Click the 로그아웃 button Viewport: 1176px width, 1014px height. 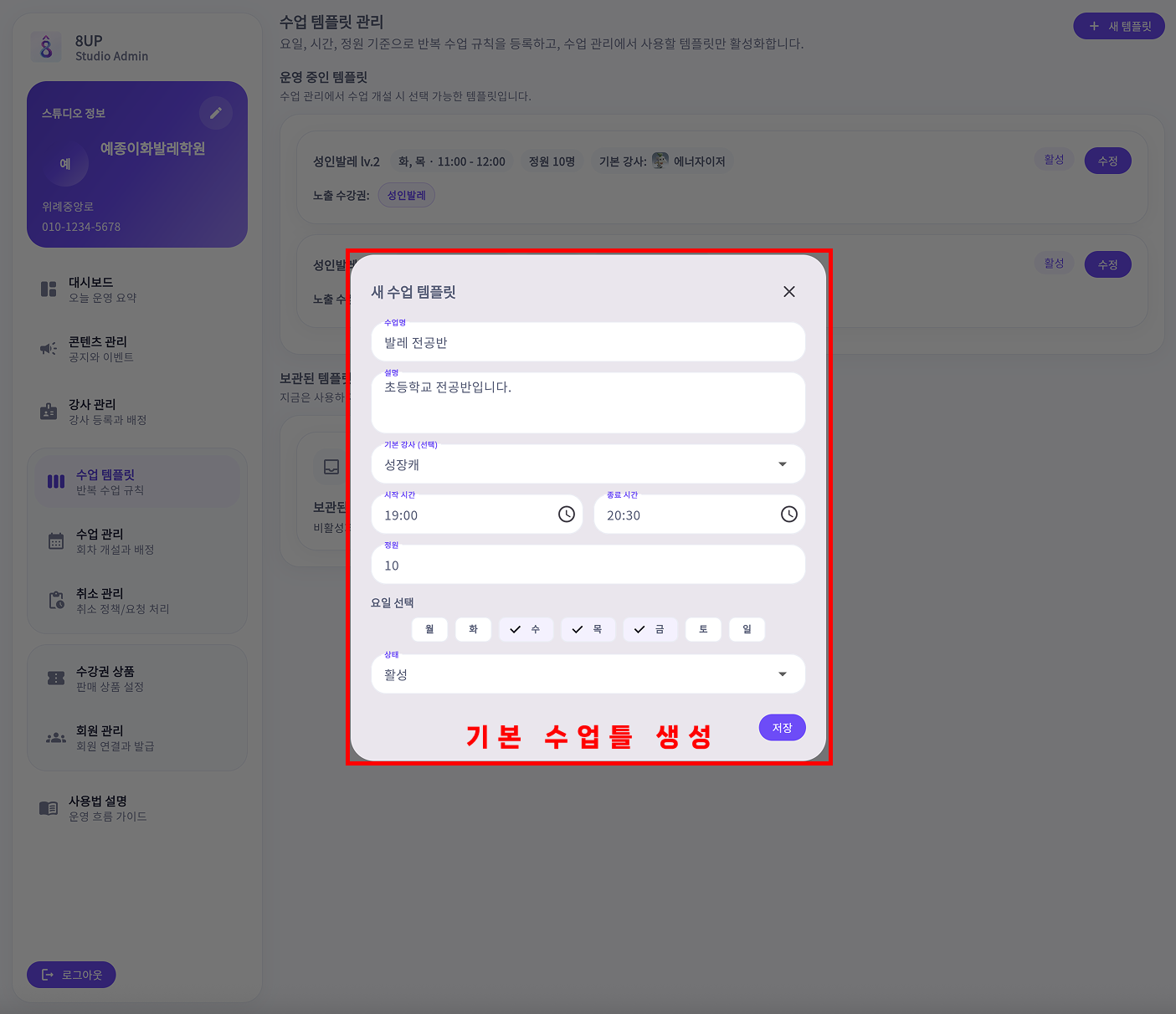71,975
